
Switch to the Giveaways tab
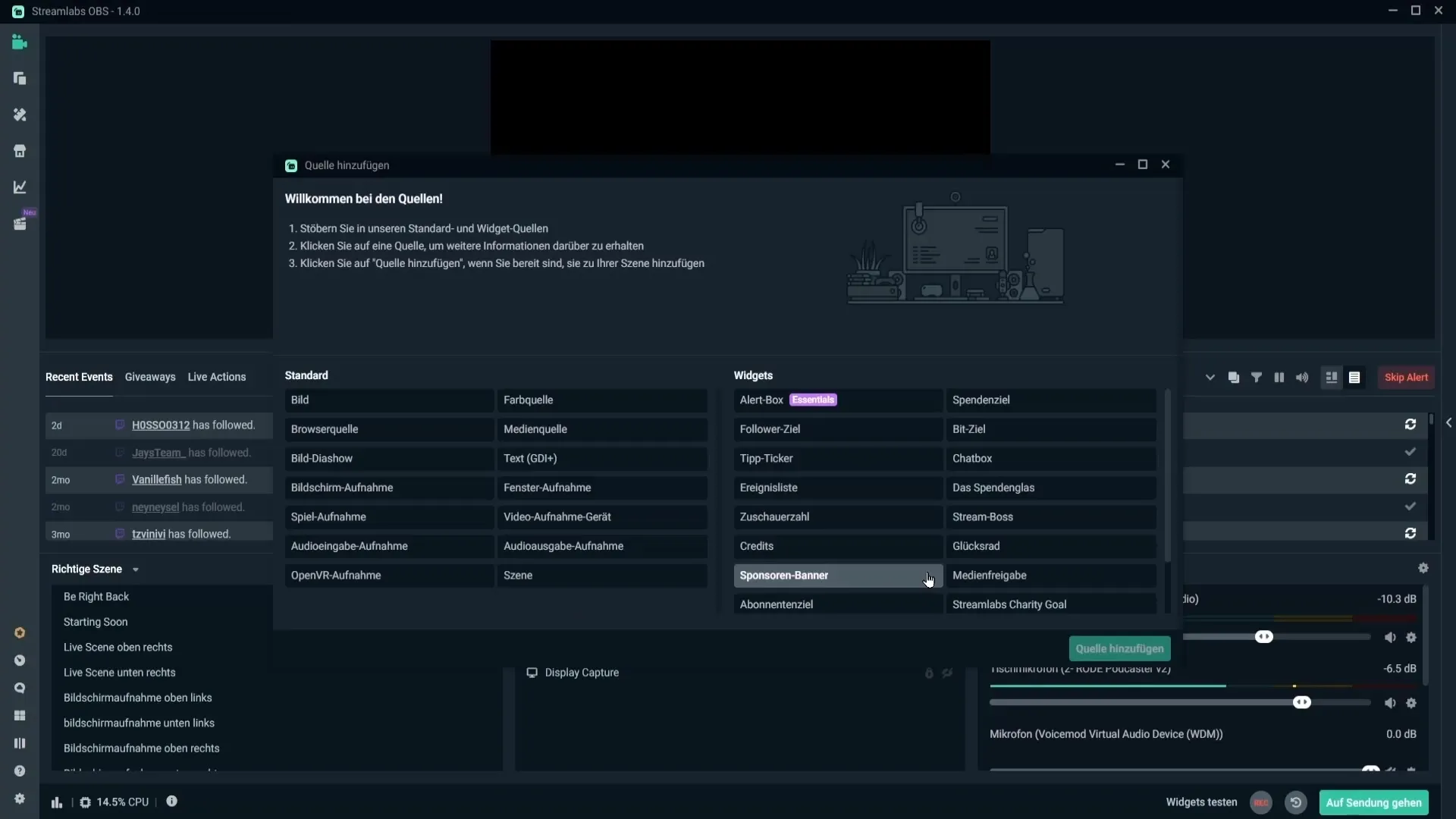[x=150, y=377]
